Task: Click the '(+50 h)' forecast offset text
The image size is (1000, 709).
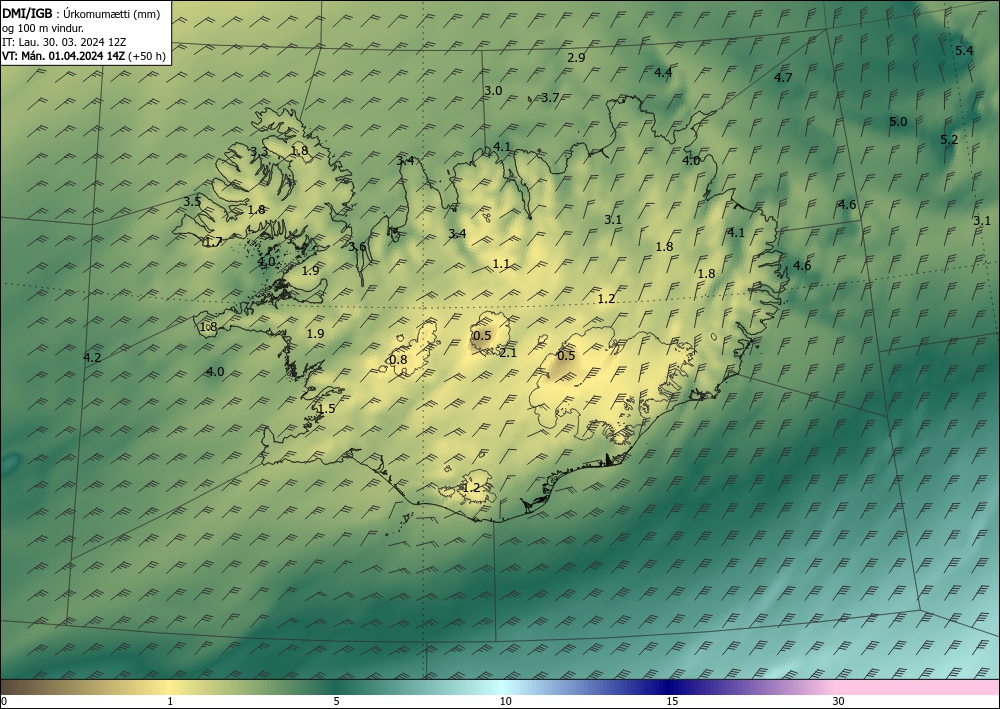Action: coord(147,56)
